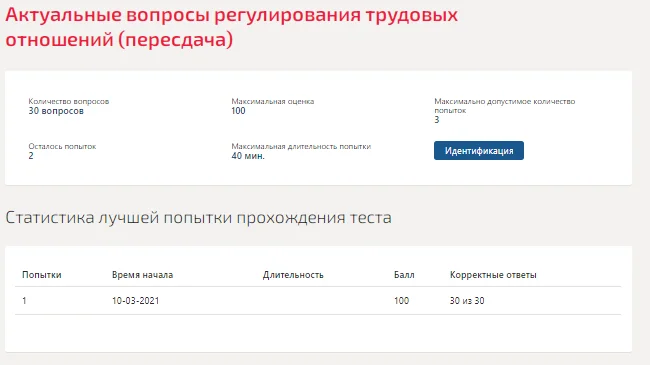Screen dimensions: 650x365
Task: Click the score 100 in the table row
Action: point(401,301)
